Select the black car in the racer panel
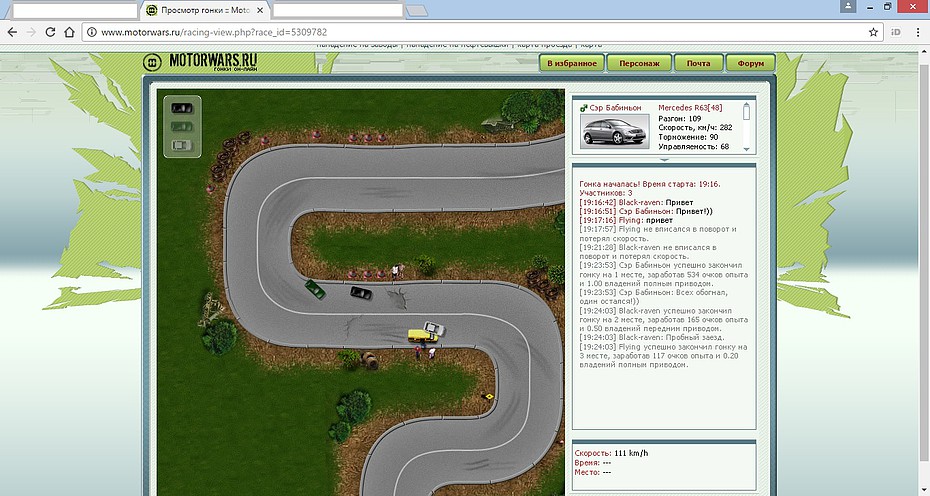The image size is (930, 496). pyautogui.click(x=181, y=109)
